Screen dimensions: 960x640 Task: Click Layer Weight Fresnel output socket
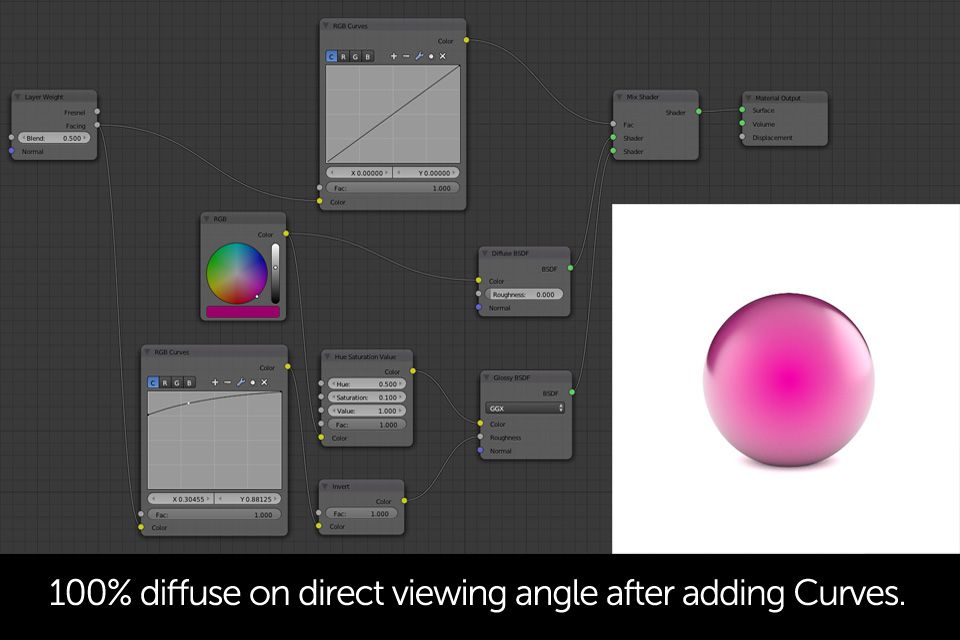97,111
